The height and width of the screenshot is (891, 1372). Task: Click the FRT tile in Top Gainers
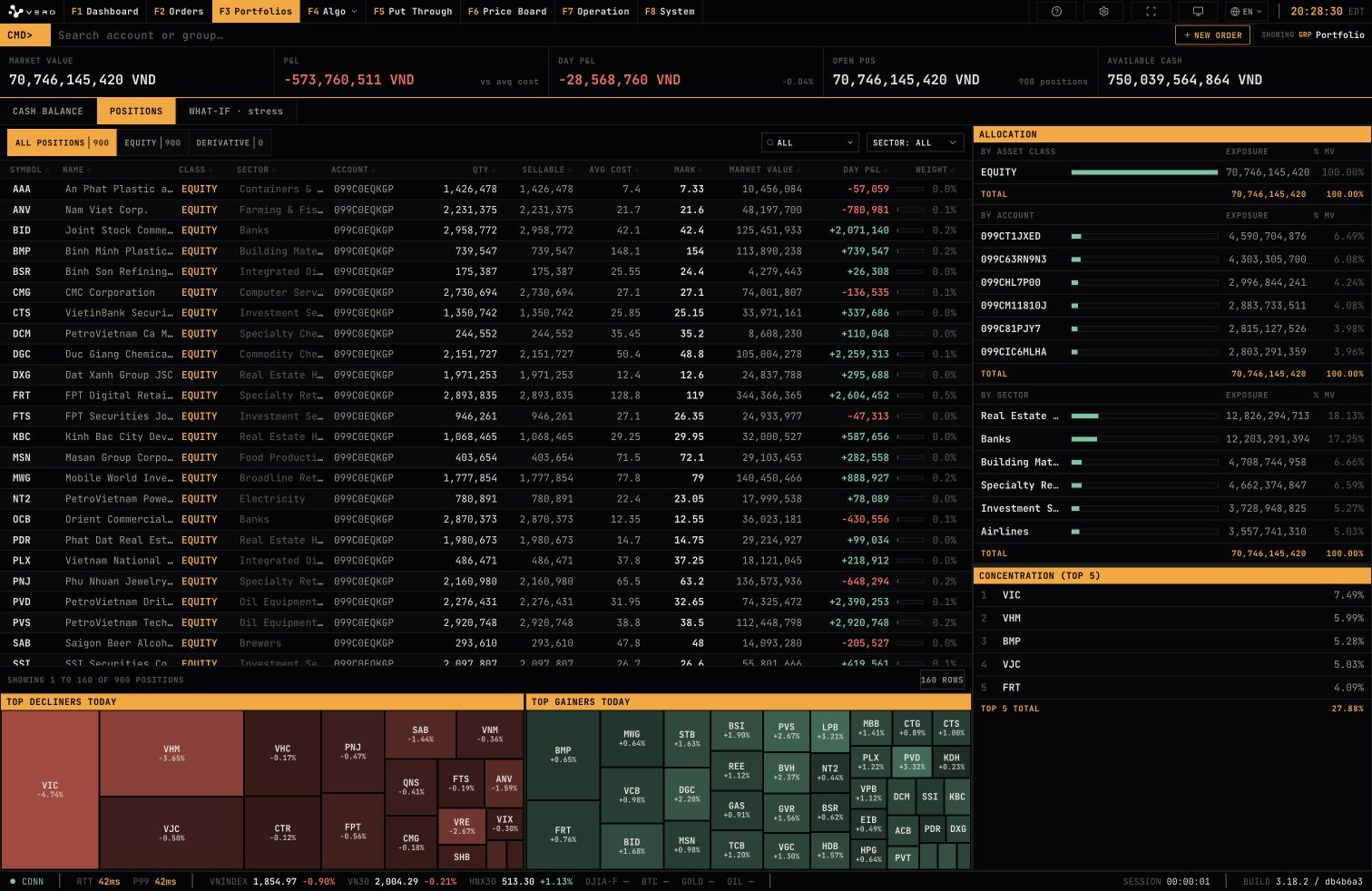click(563, 835)
